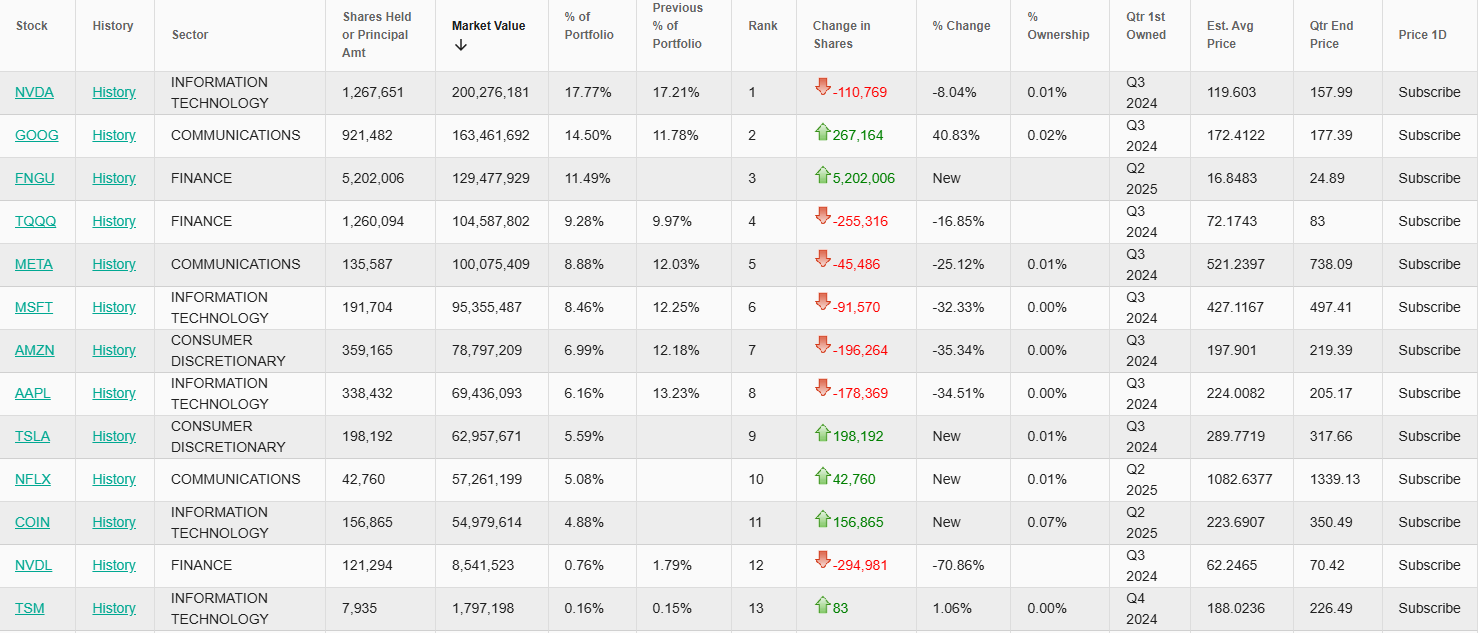Open the FNGU stock link
Viewport: 1478px width, 633px height.
[x=35, y=178]
